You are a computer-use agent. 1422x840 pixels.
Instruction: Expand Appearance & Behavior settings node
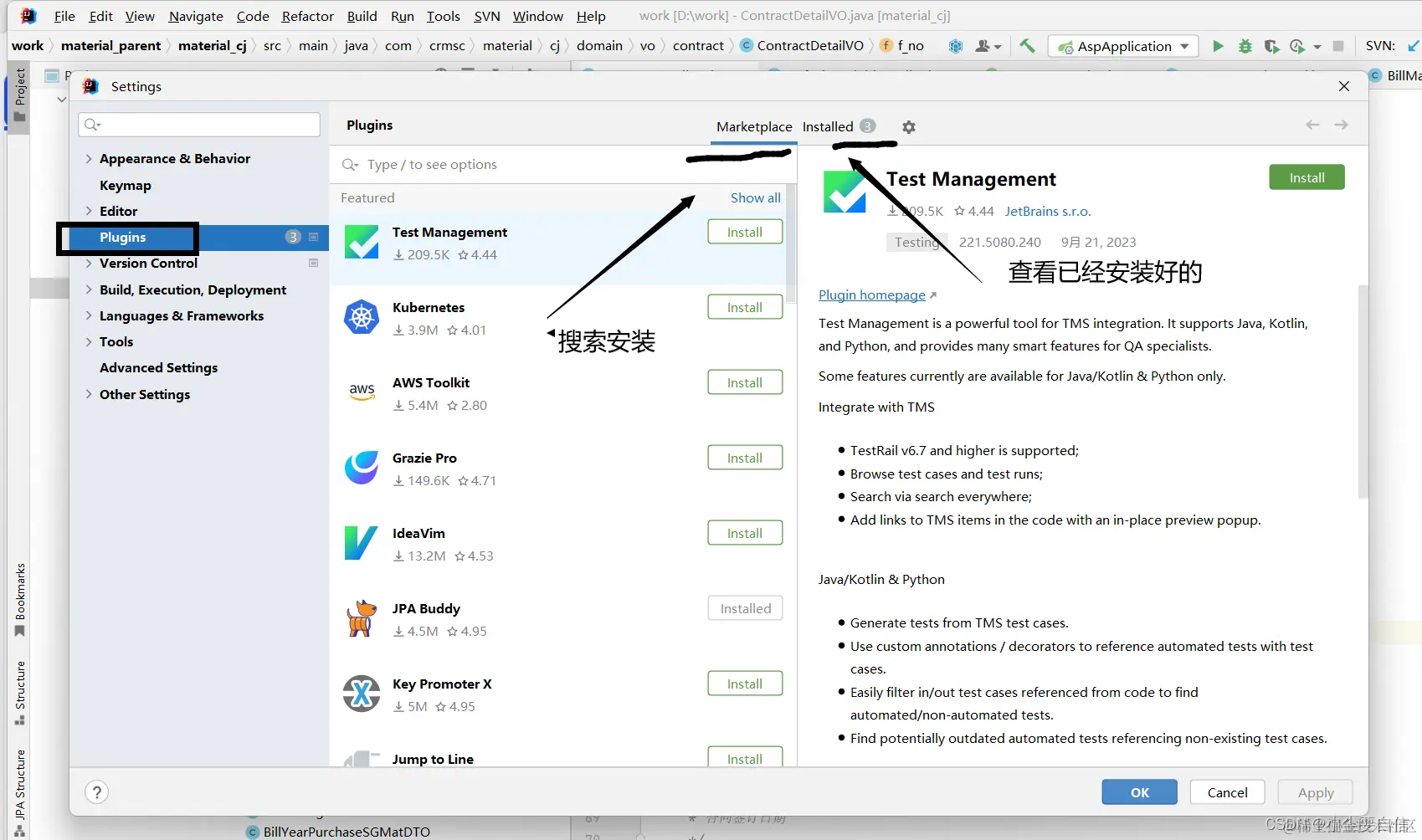click(x=89, y=158)
